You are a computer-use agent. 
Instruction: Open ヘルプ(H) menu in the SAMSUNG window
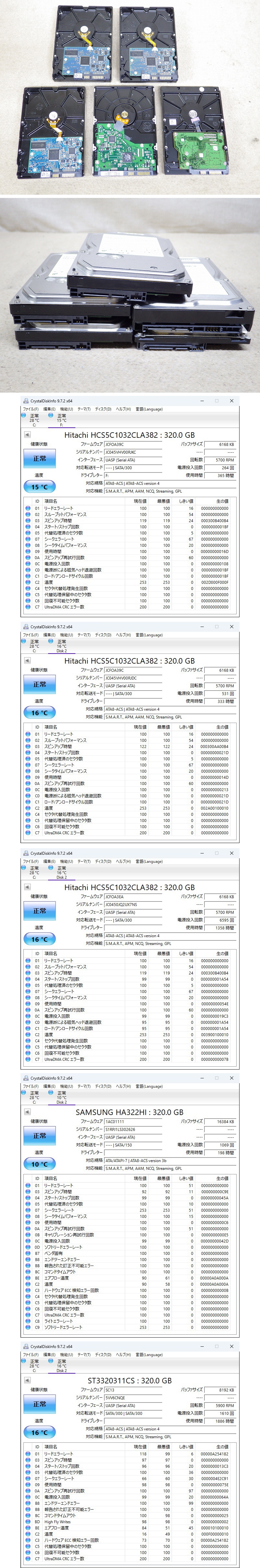(123, 1086)
